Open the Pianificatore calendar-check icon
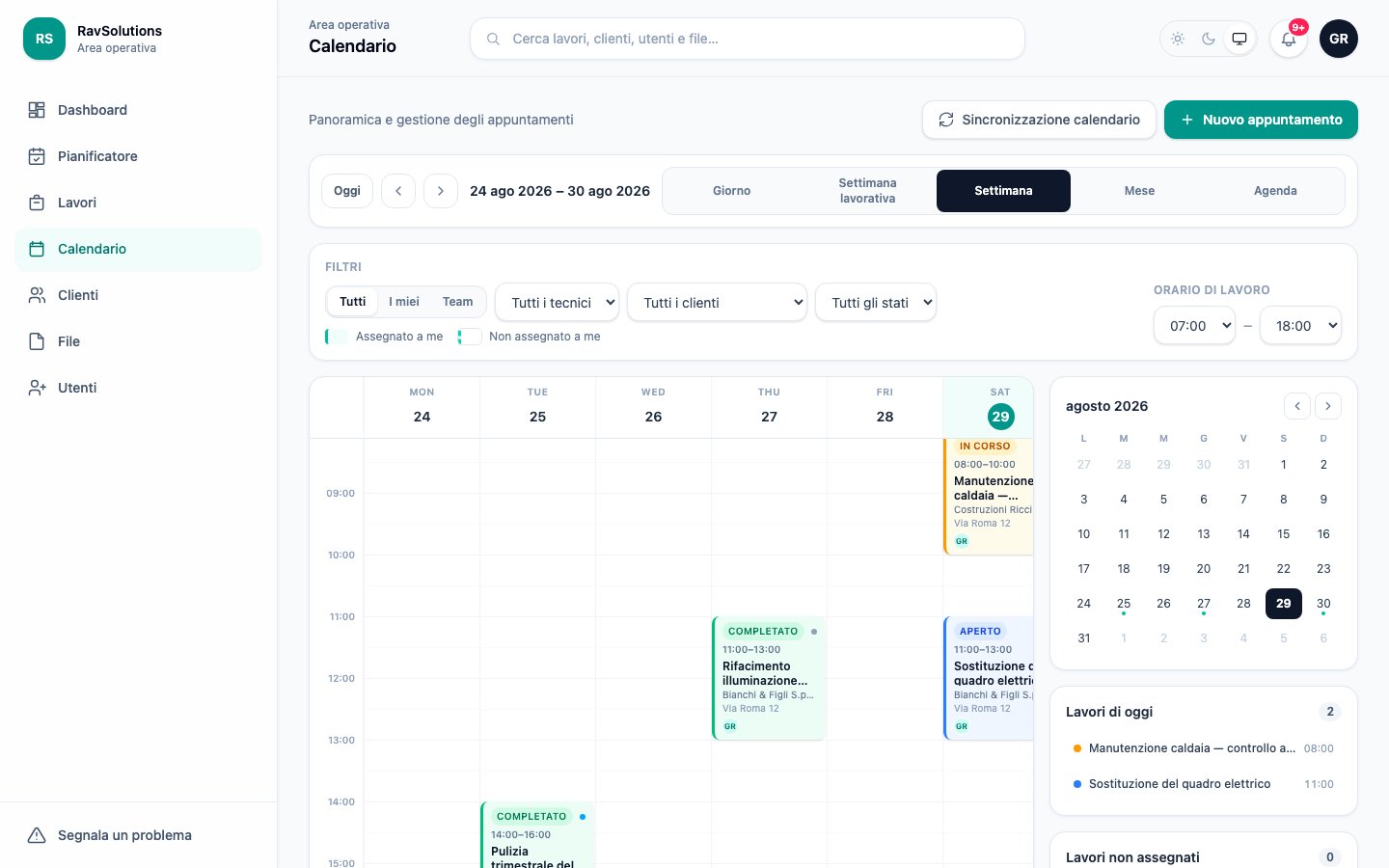Image resolution: width=1389 pixels, height=868 pixels. pyautogui.click(x=37, y=156)
